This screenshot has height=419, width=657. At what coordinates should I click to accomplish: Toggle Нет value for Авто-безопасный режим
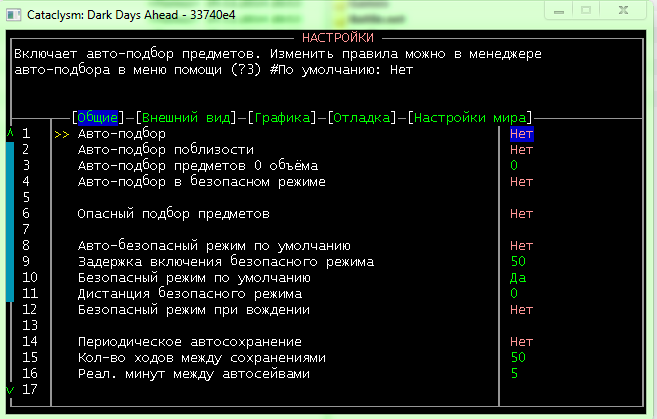pos(522,246)
